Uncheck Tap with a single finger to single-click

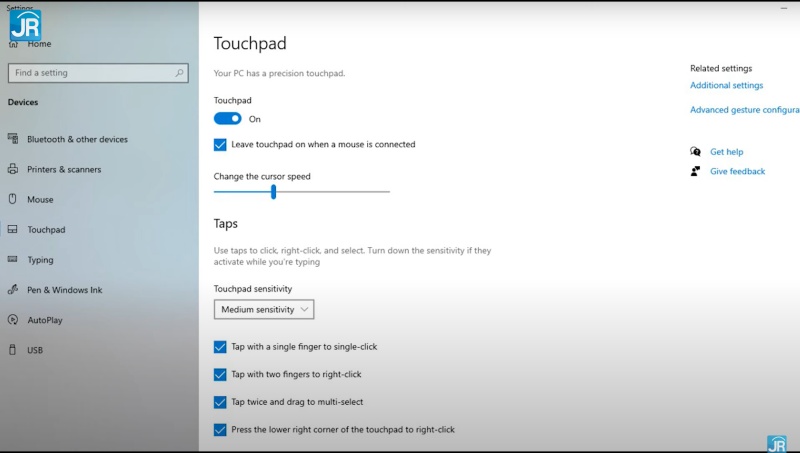(x=220, y=347)
